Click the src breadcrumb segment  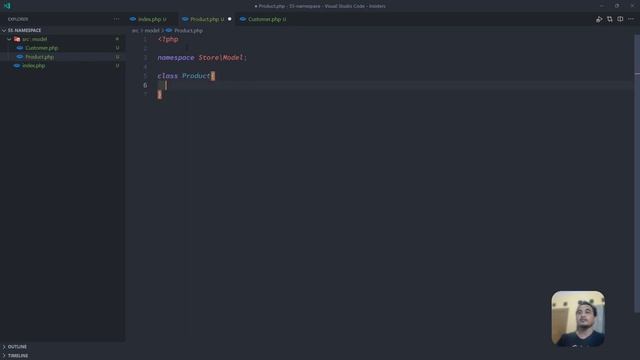(x=135, y=31)
